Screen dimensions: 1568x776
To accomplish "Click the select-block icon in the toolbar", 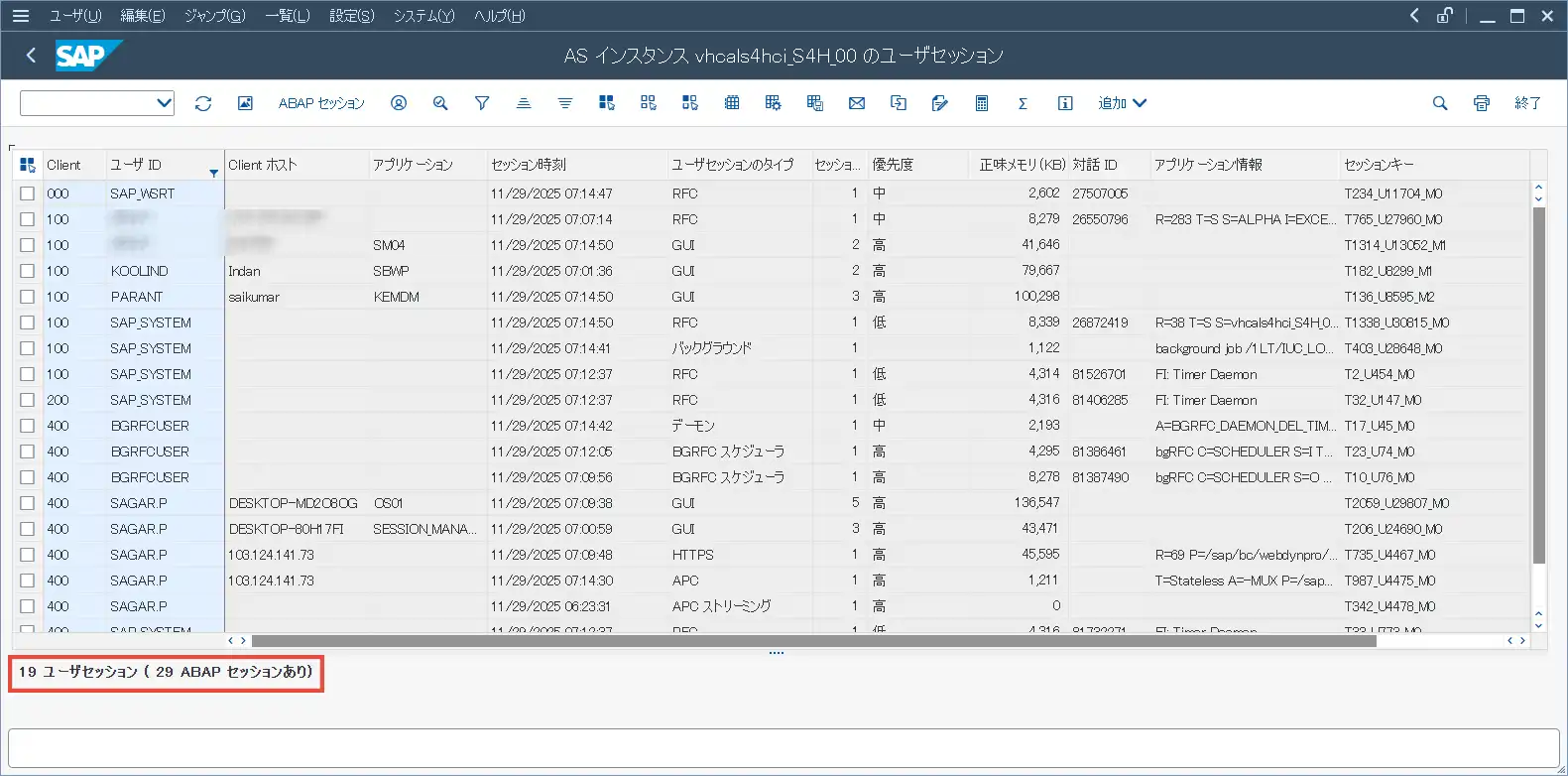I will pyautogui.click(x=690, y=103).
